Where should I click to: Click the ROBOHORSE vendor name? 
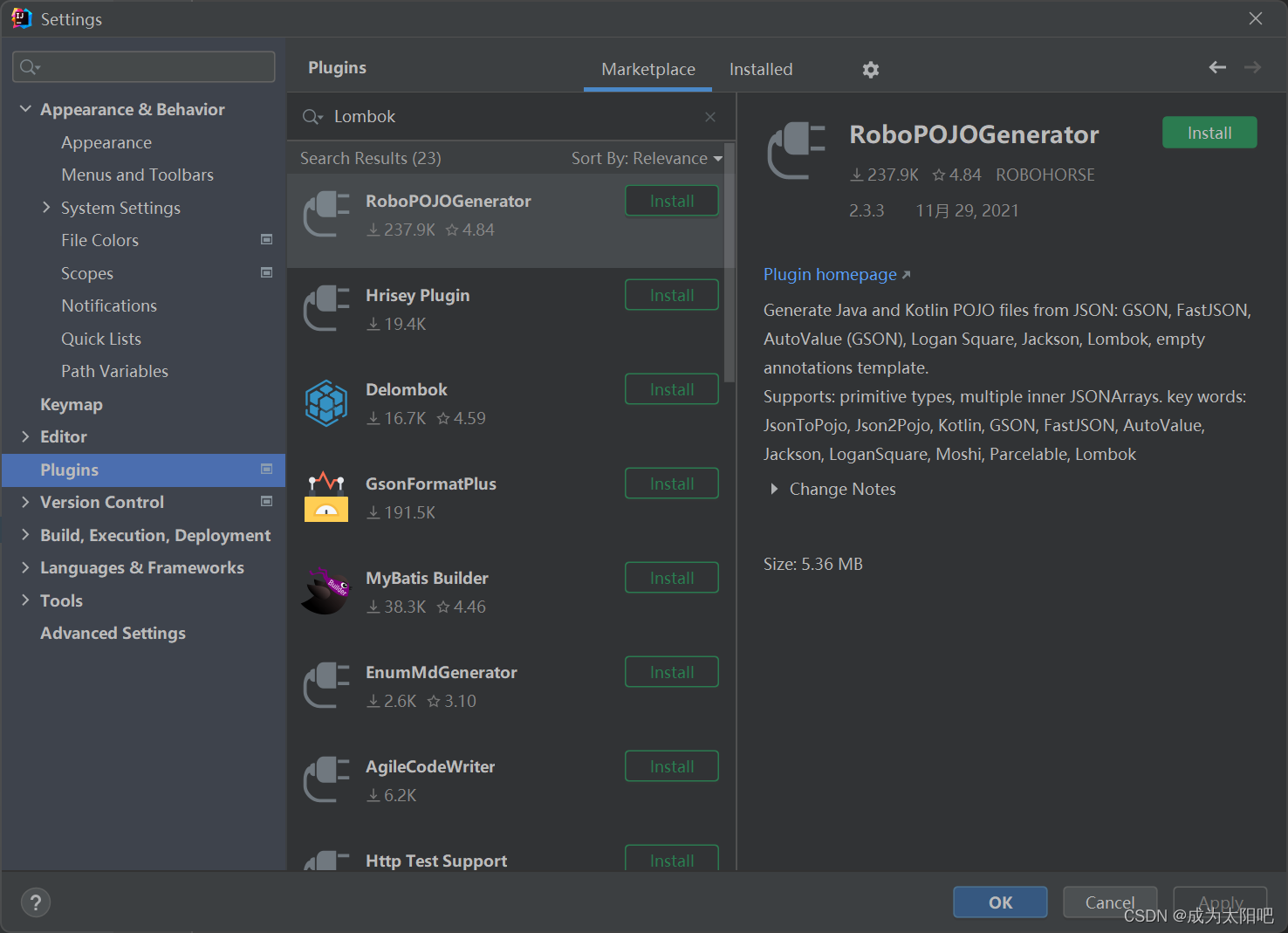[1045, 175]
